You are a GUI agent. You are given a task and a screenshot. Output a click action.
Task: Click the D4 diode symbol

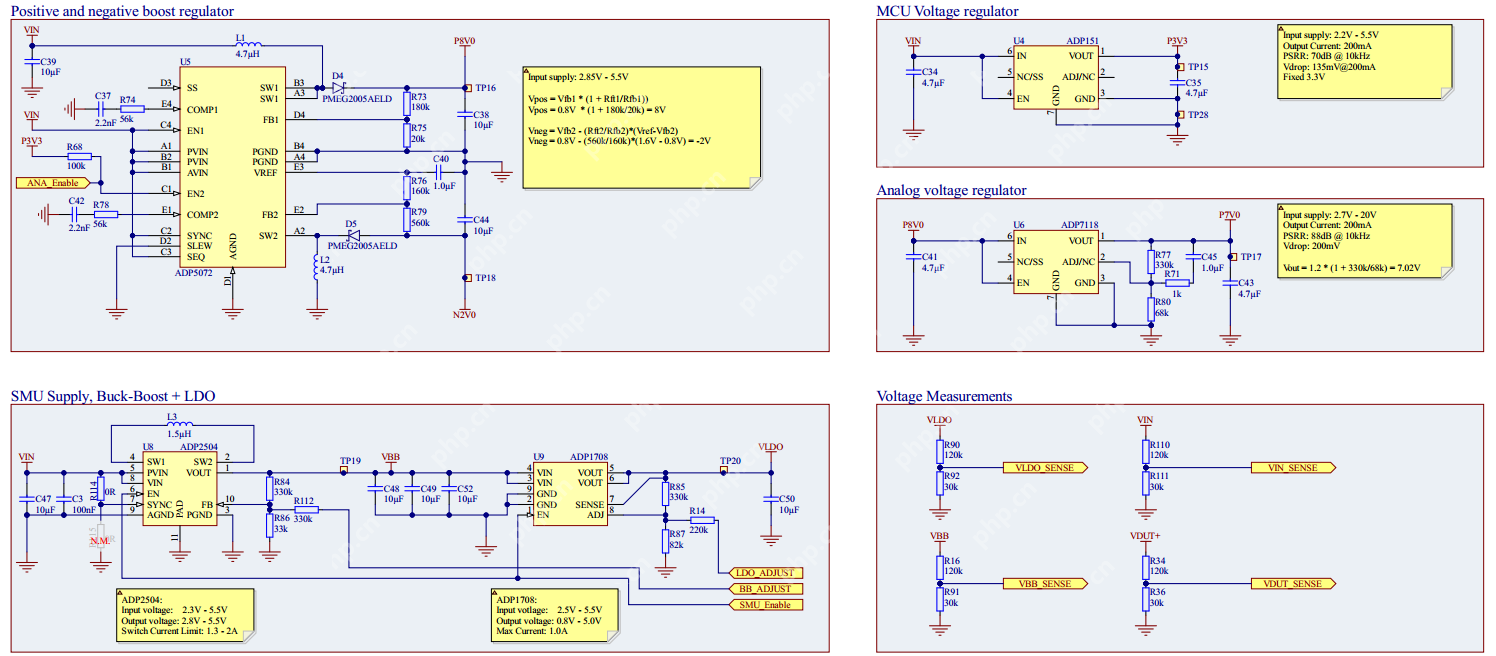[x=337, y=88]
